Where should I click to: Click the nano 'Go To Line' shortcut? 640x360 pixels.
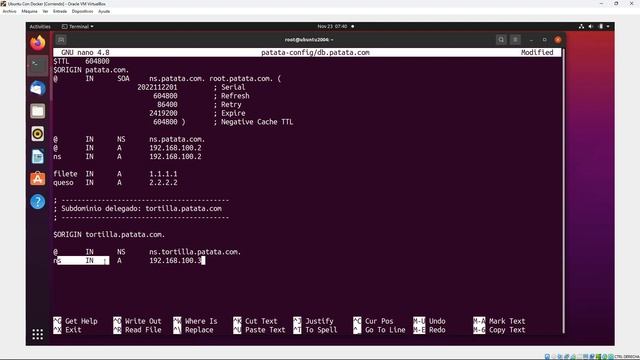(380, 330)
